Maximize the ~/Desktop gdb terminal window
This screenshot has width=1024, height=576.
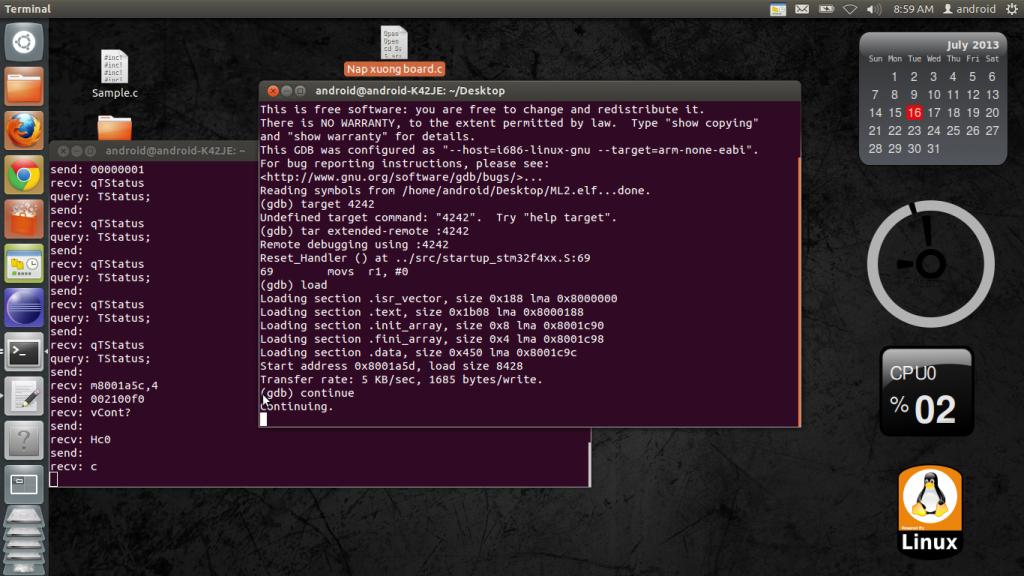[x=300, y=91]
